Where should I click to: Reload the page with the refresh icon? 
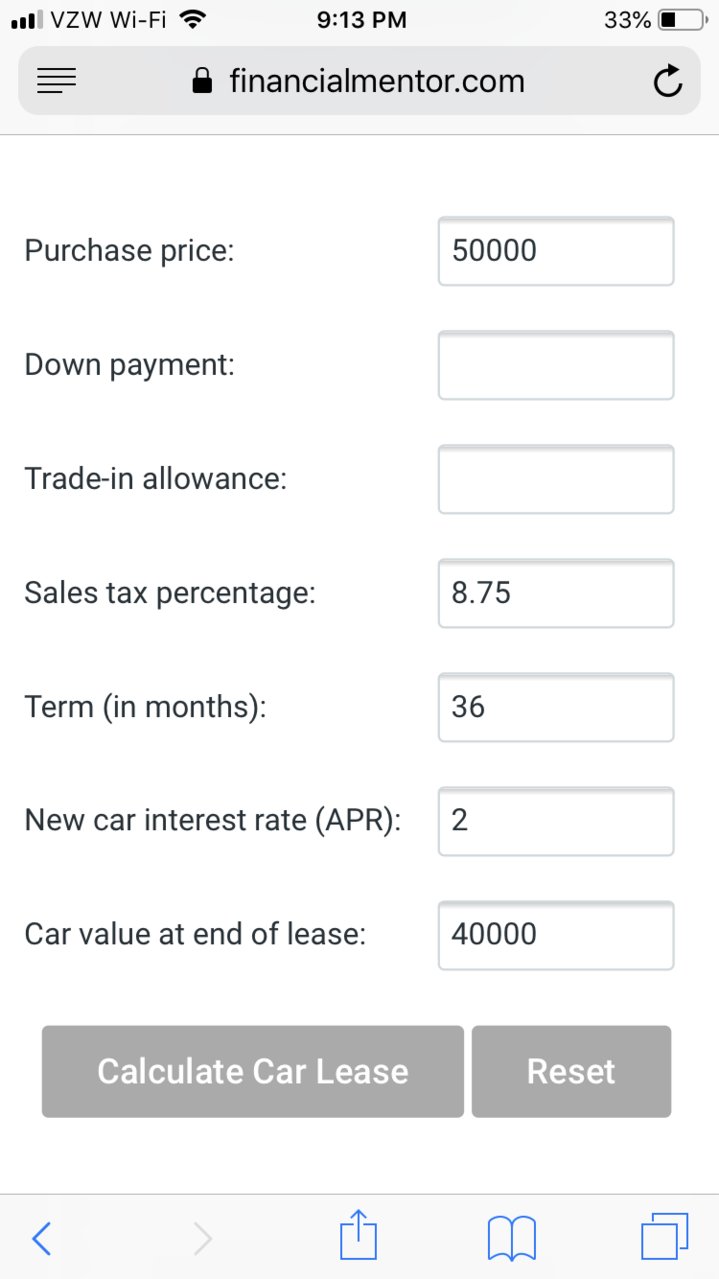(667, 82)
